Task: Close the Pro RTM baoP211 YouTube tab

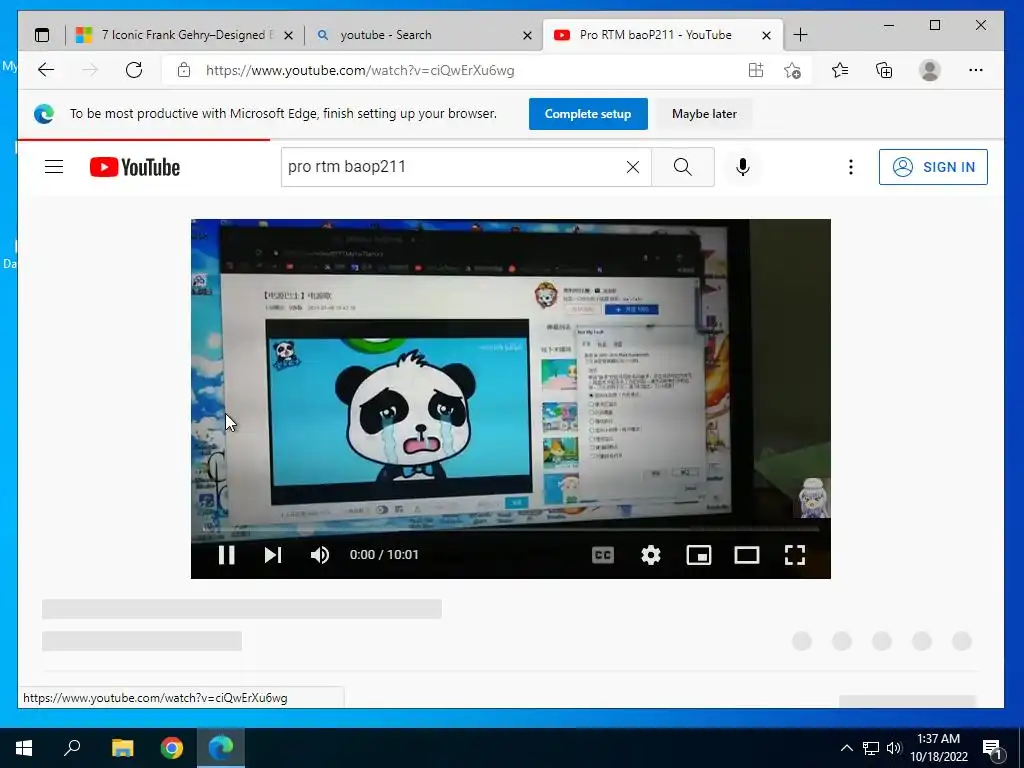Action: pos(767,35)
